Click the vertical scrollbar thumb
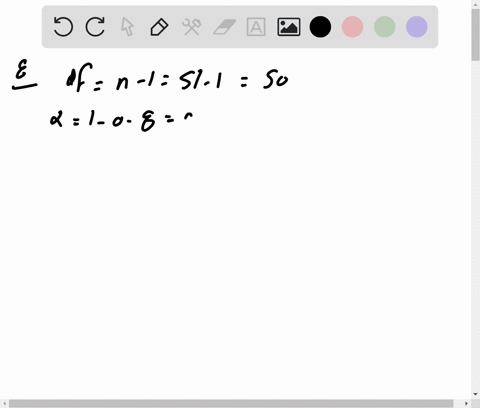Viewport: 480px width, 408px height. pyautogui.click(x=475, y=35)
